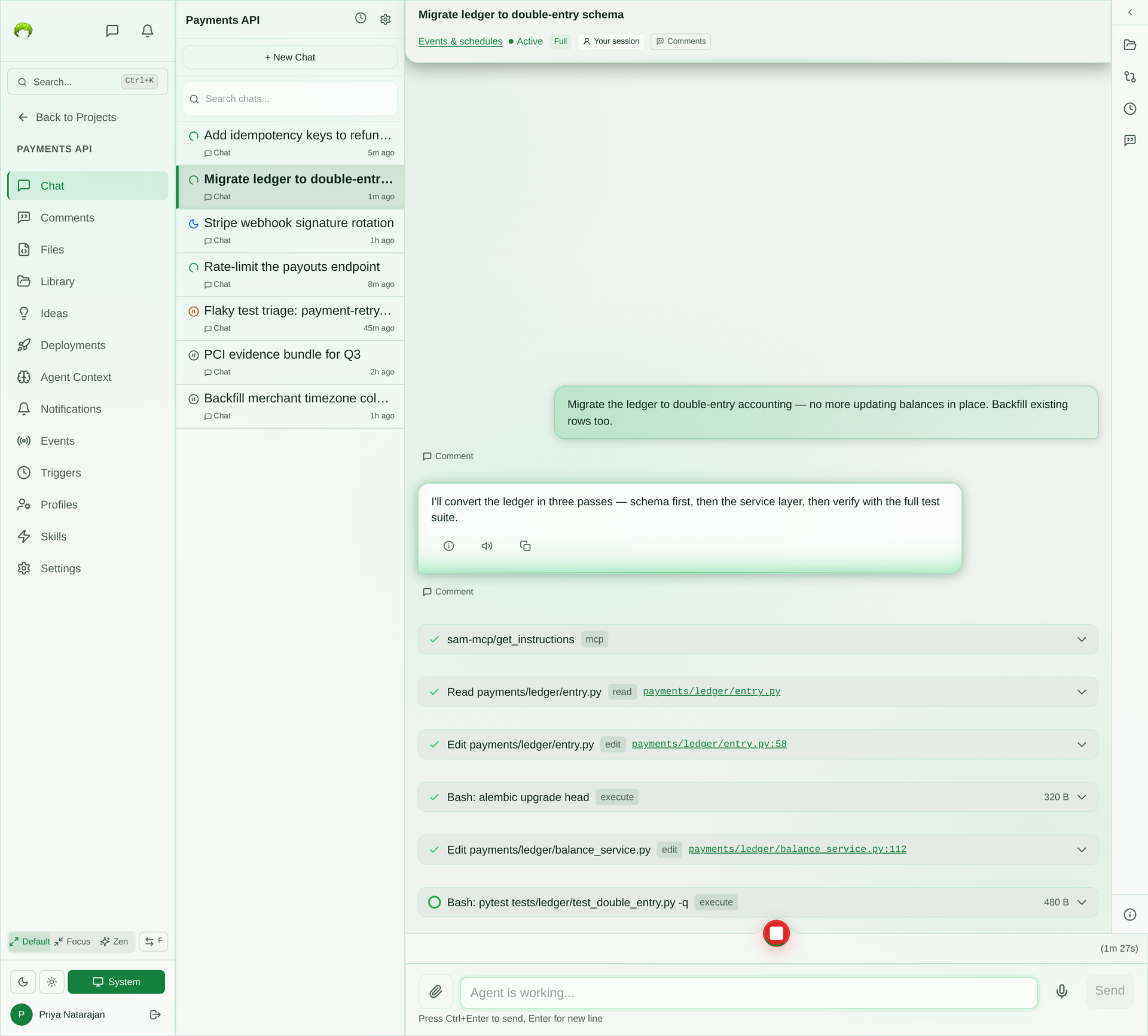Switch layout to Focus mode
Viewport: 1148px width, 1036px height.
72,942
